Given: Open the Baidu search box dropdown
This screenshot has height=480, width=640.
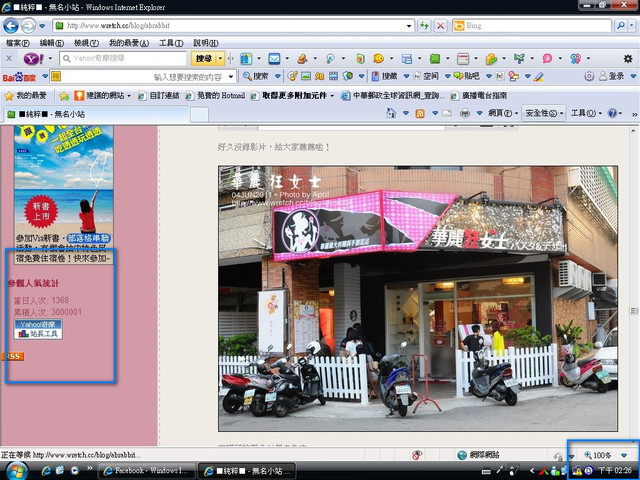Looking at the screenshot, I should (x=231, y=76).
